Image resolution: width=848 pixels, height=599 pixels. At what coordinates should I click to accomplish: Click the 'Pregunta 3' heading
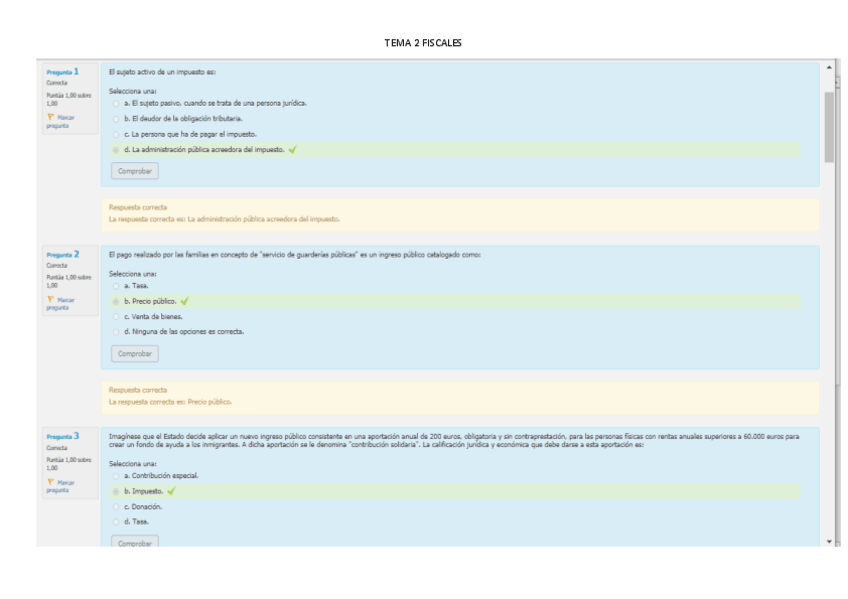tap(62, 436)
